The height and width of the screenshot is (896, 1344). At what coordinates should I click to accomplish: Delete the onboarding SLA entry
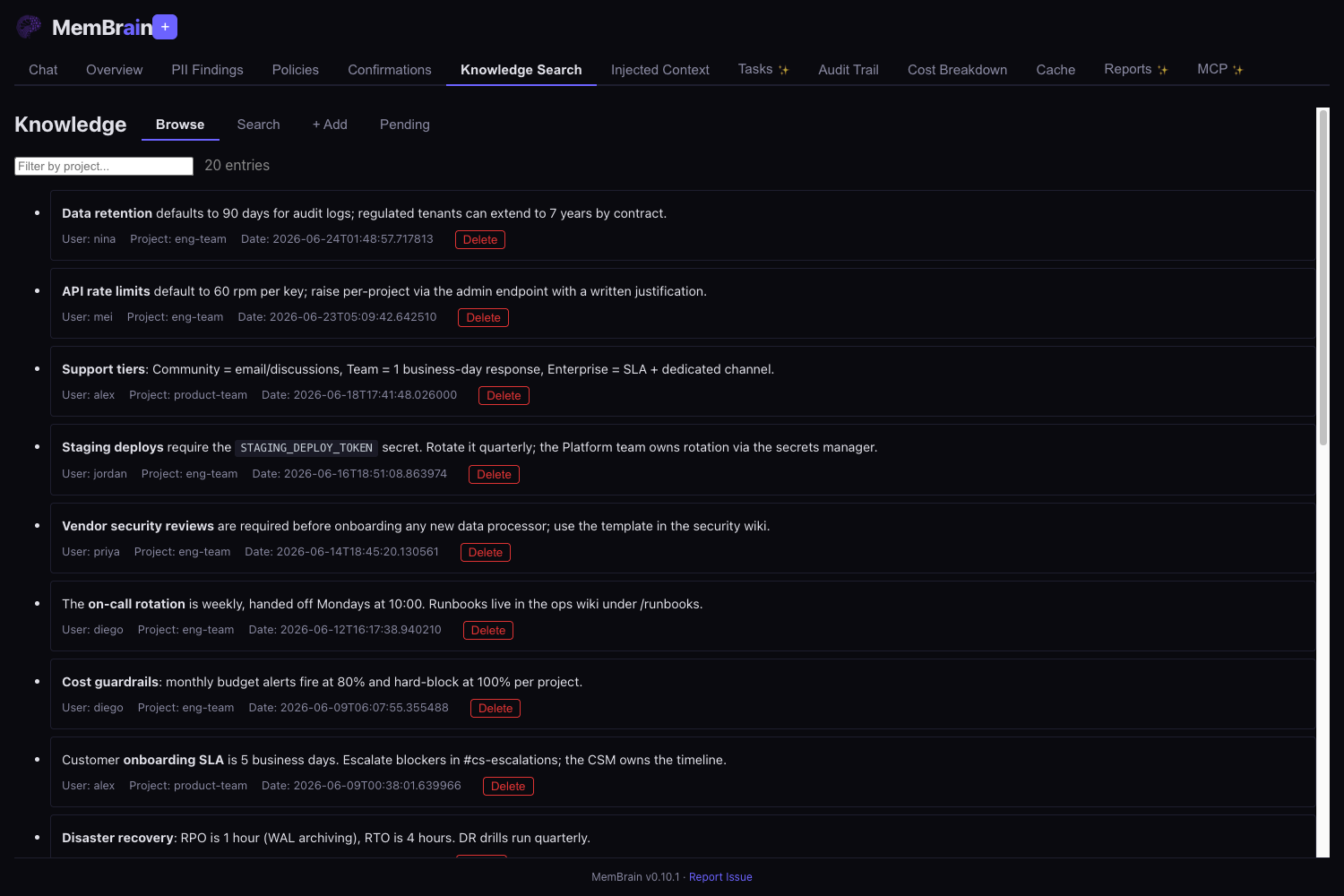coord(508,786)
